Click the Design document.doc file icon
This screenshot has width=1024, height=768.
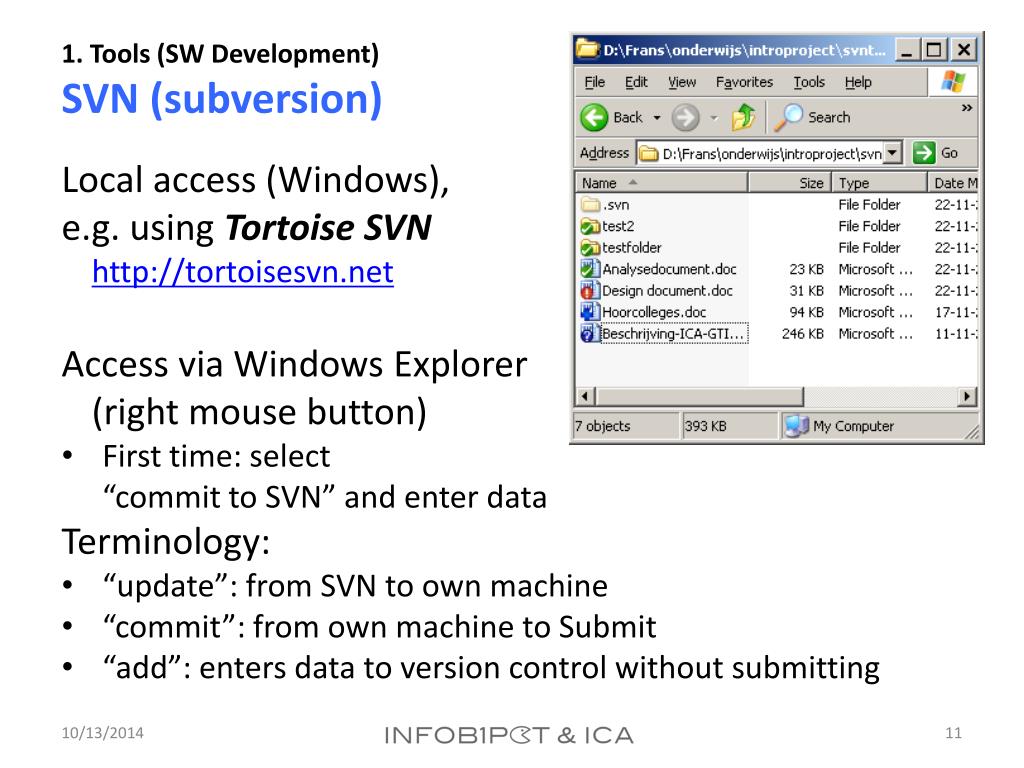[590, 290]
